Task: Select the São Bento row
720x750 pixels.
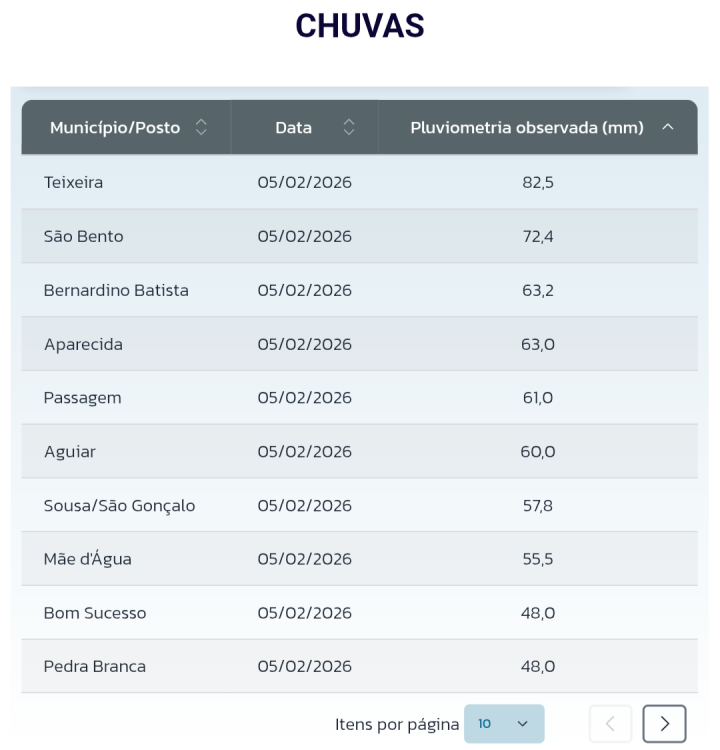Action: pyautogui.click(x=84, y=237)
